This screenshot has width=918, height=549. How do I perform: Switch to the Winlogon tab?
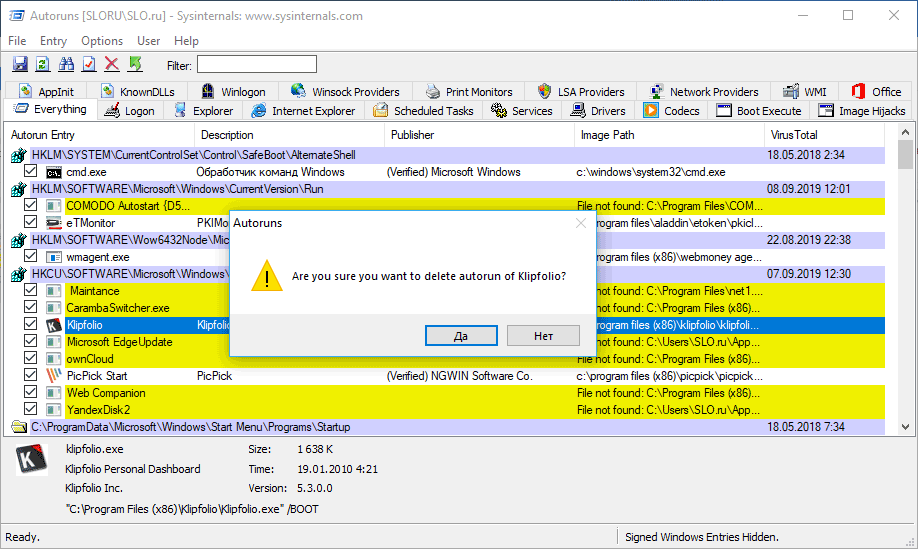tap(233, 92)
